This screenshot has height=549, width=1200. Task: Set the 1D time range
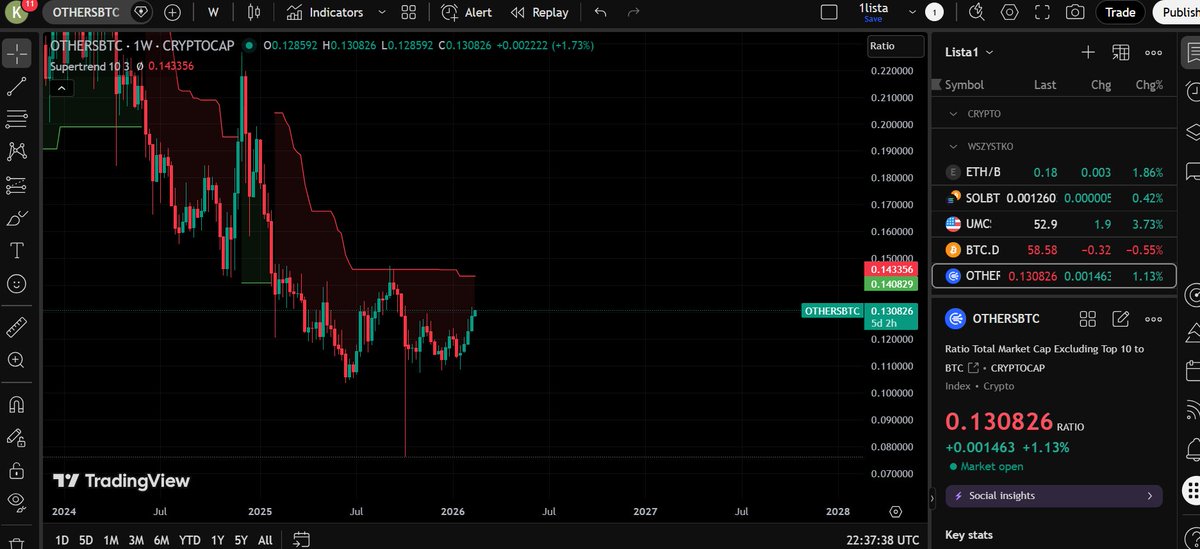pyautogui.click(x=61, y=540)
